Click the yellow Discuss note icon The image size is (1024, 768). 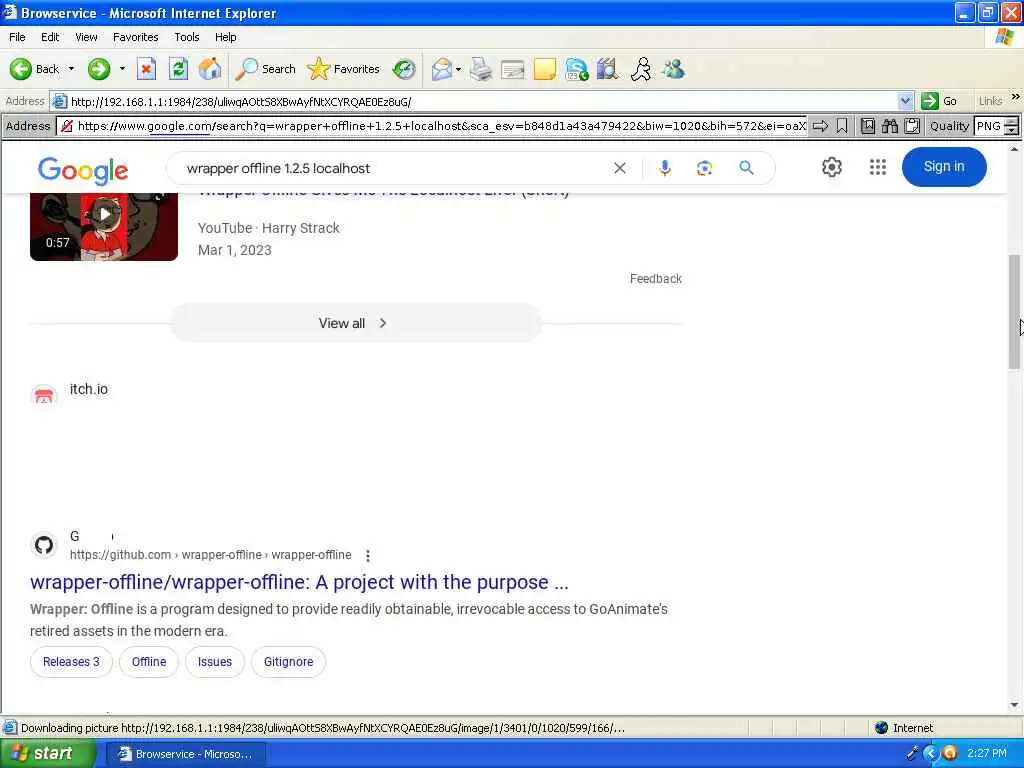pos(545,69)
